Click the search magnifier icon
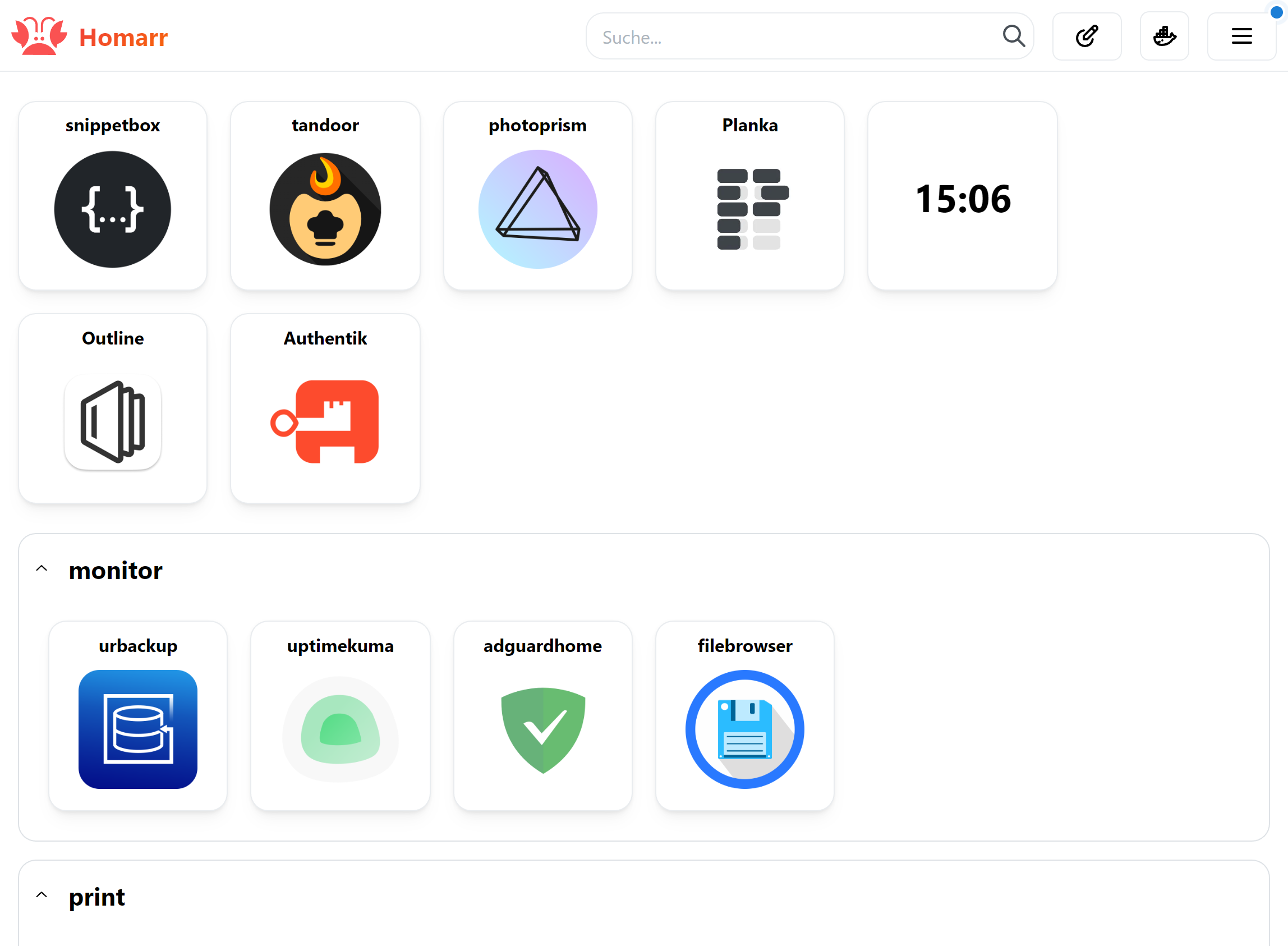The width and height of the screenshot is (1288, 946). [x=1013, y=36]
